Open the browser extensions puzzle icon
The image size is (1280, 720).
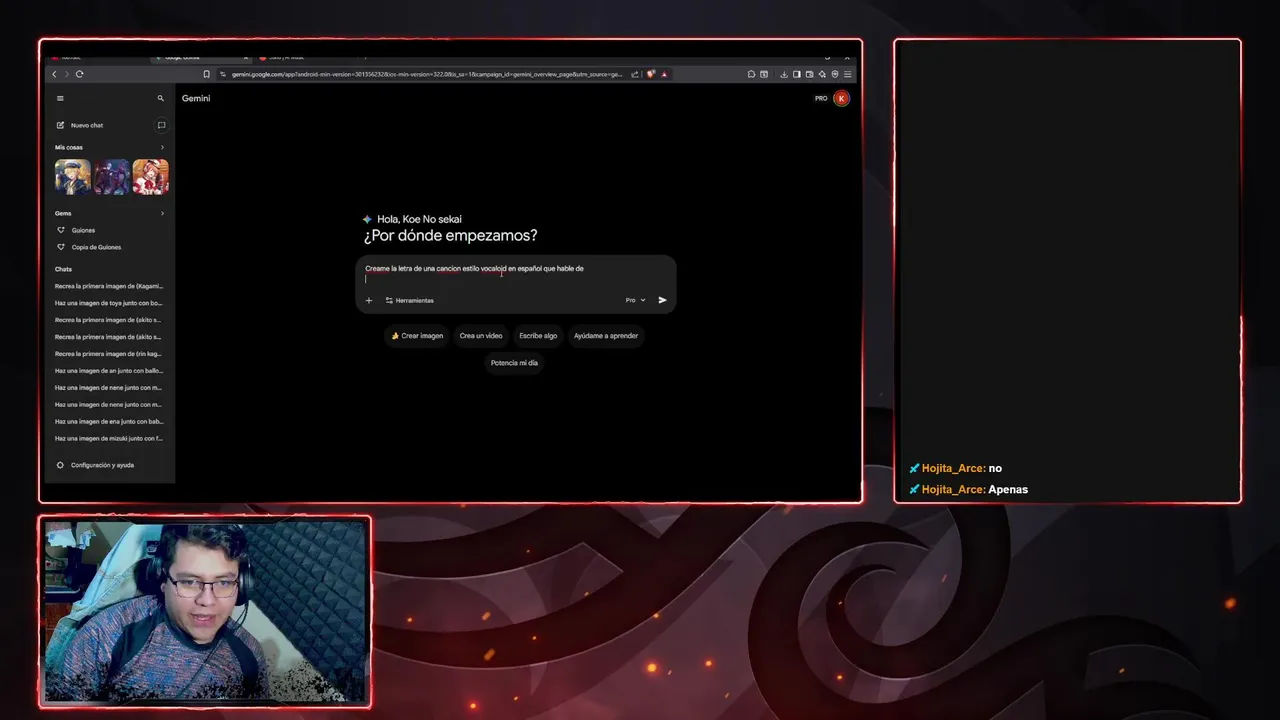751,74
